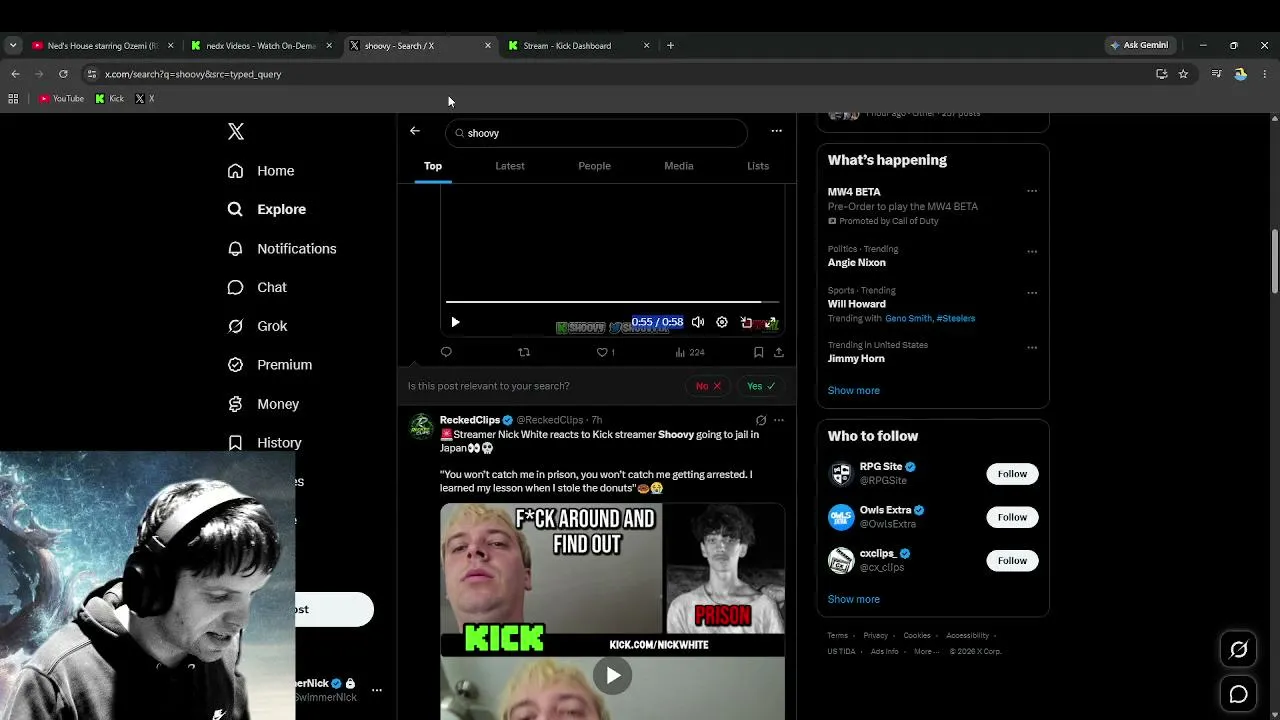Click the X logo in sidebar
The height and width of the screenshot is (720, 1280).
click(236, 132)
